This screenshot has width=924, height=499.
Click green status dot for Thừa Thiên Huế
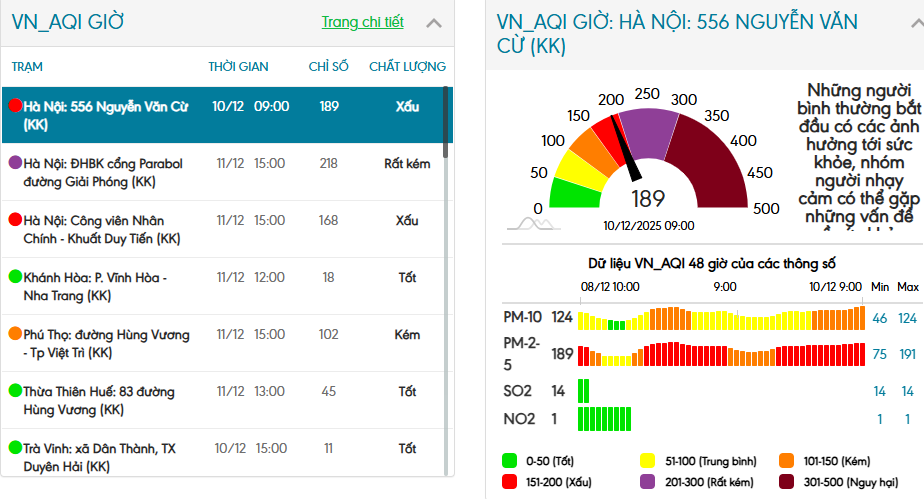(15, 391)
